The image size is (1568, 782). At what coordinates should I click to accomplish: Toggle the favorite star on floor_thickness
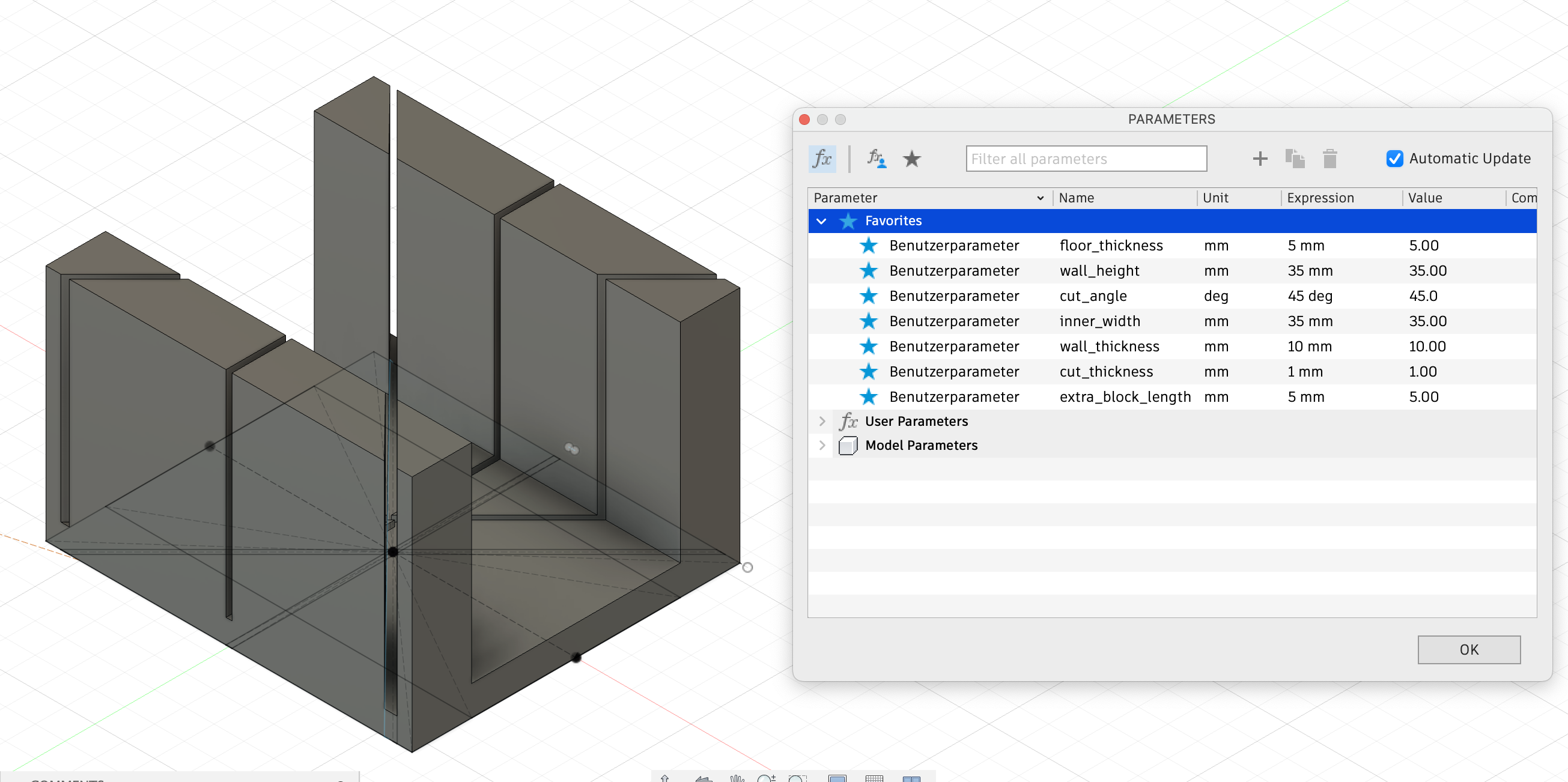[x=869, y=245]
